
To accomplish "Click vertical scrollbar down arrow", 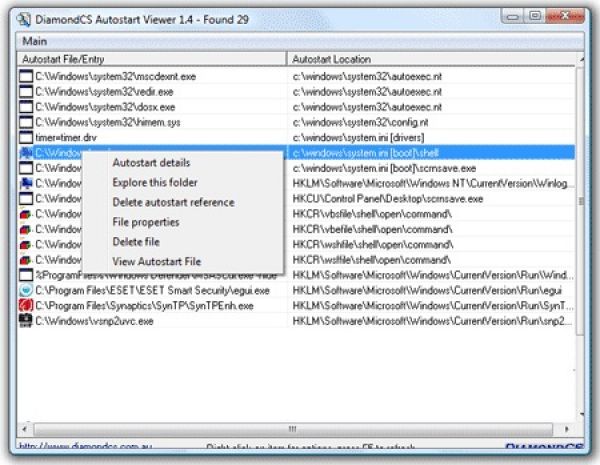I will pyautogui.click(x=581, y=414).
